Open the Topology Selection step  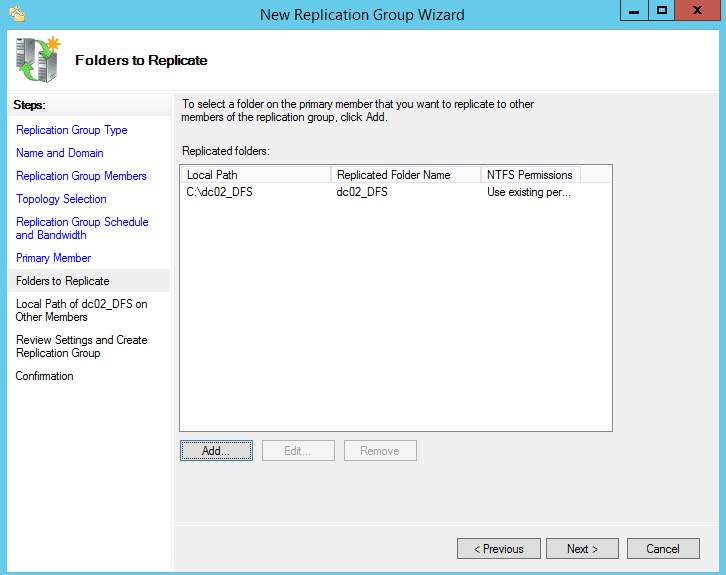pyautogui.click(x=61, y=199)
